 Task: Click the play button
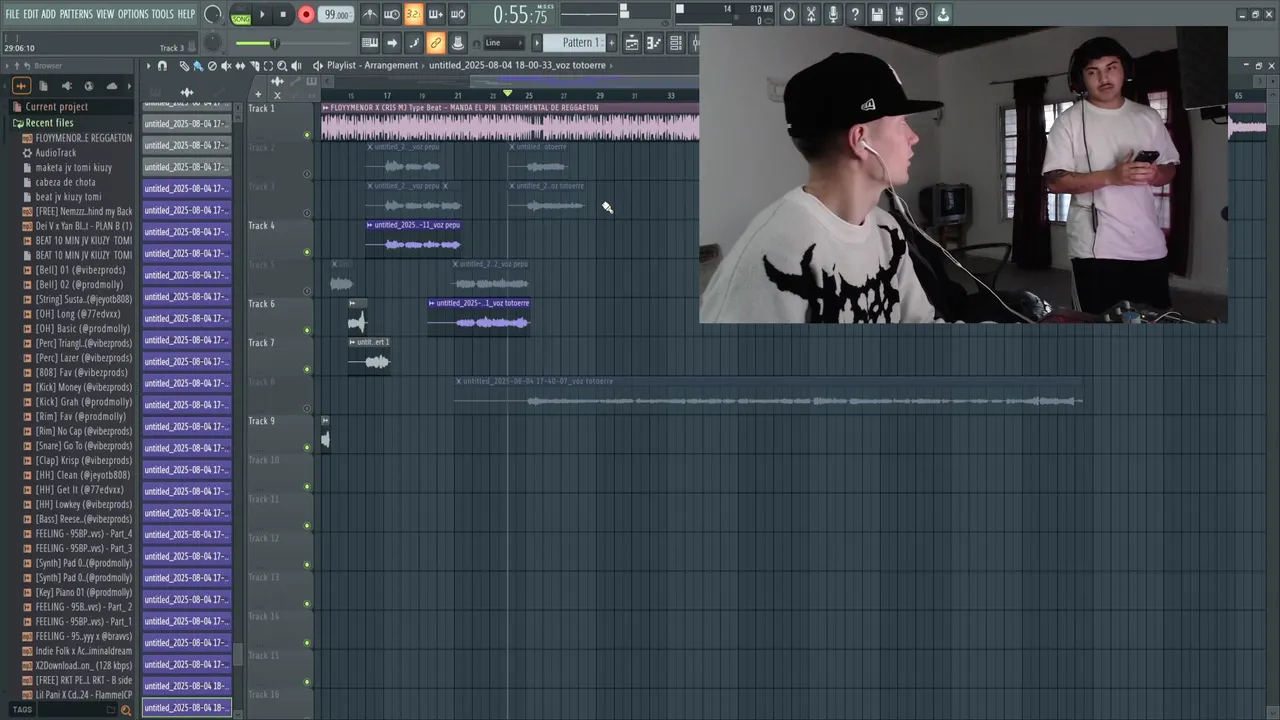tap(262, 14)
